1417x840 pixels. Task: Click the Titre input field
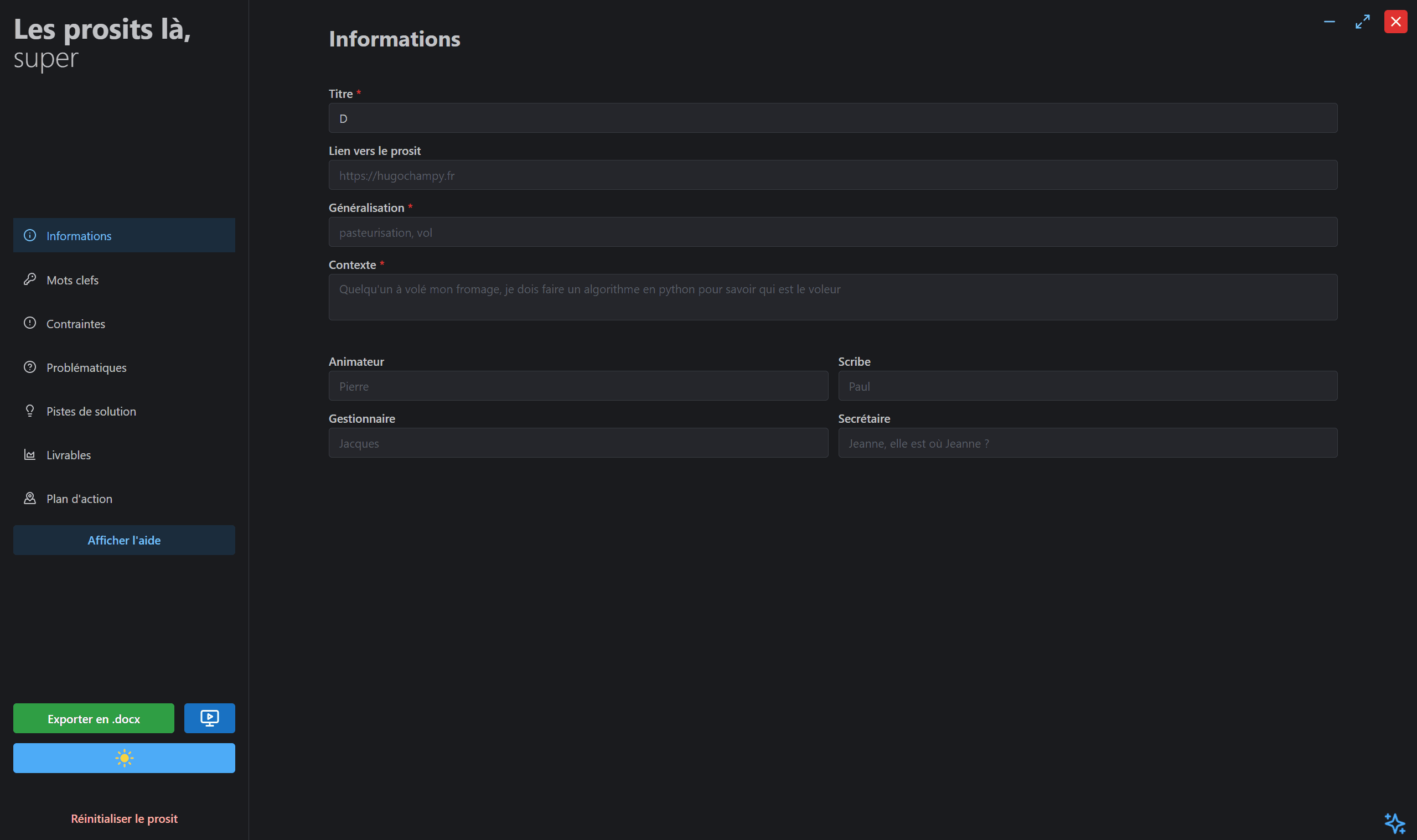[832, 117]
